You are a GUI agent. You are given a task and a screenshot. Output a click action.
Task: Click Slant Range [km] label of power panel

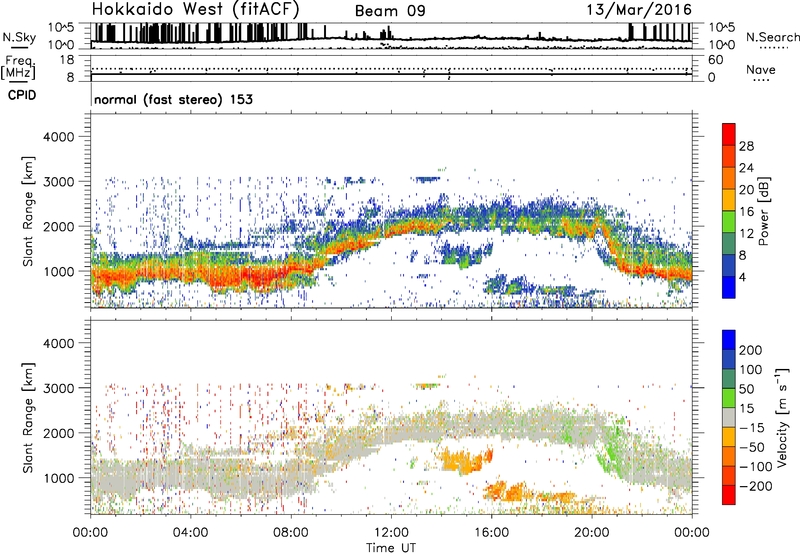pos(28,211)
